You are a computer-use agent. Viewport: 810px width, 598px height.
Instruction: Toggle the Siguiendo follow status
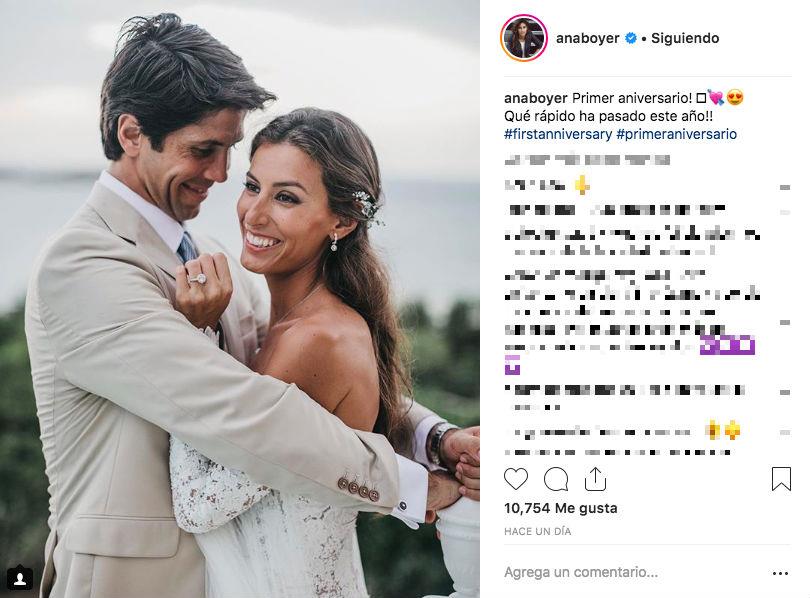click(x=685, y=38)
